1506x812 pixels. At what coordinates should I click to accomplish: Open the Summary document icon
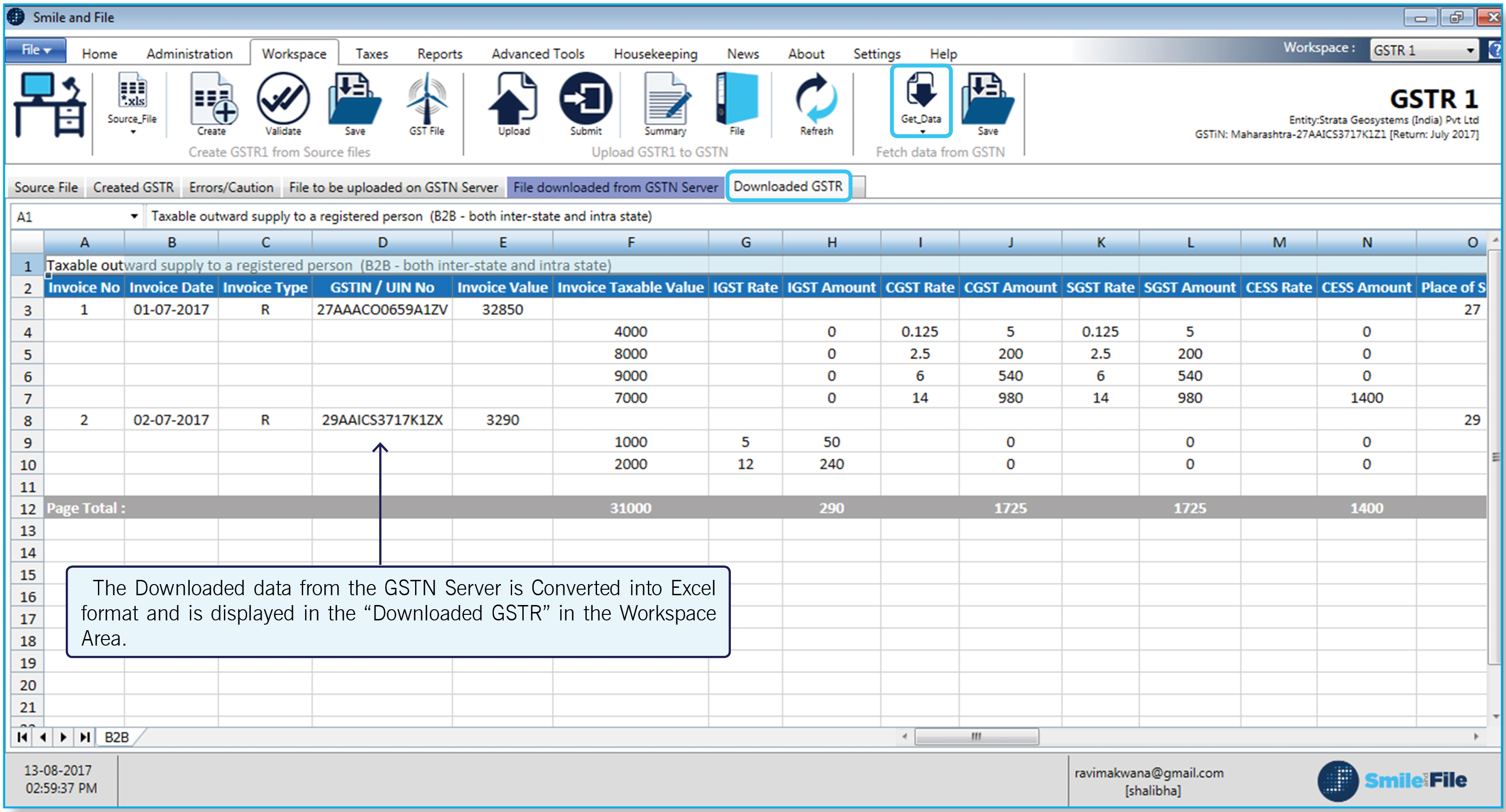tap(665, 99)
